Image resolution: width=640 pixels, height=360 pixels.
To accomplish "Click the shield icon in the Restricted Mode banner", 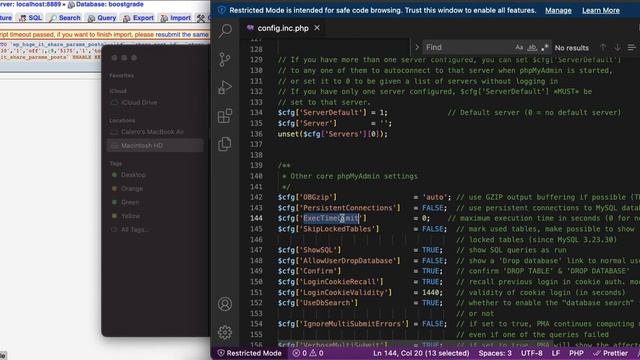I will pos(222,10).
